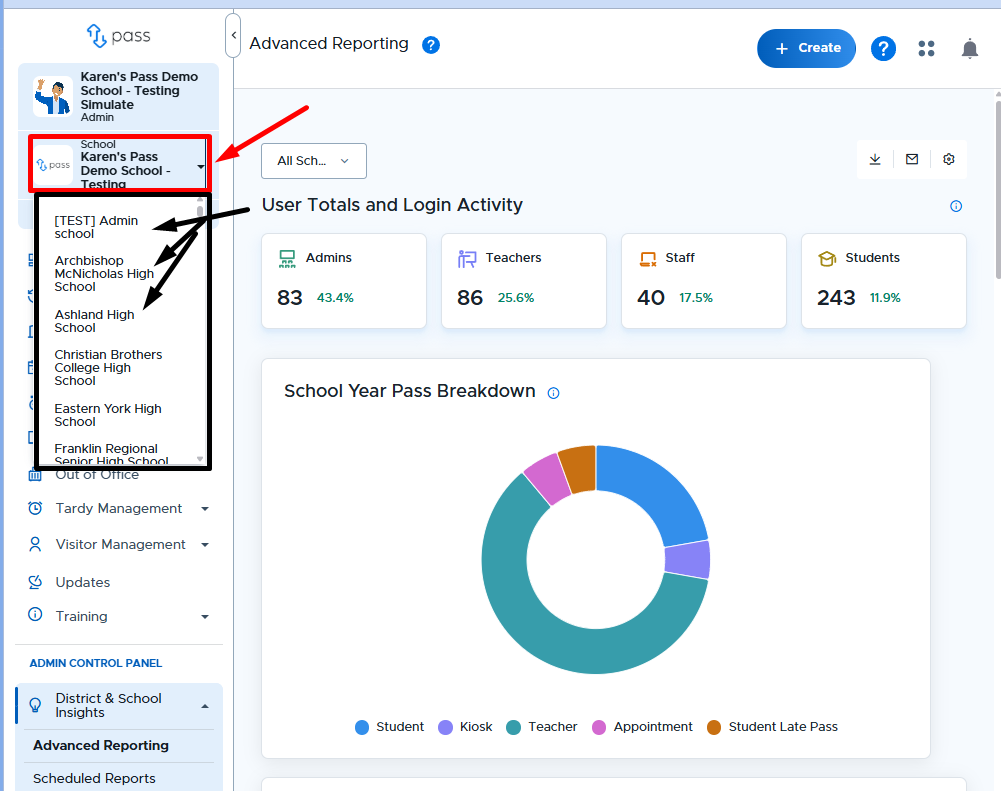Toggle Student Late Pass legend entry

click(x=772, y=727)
